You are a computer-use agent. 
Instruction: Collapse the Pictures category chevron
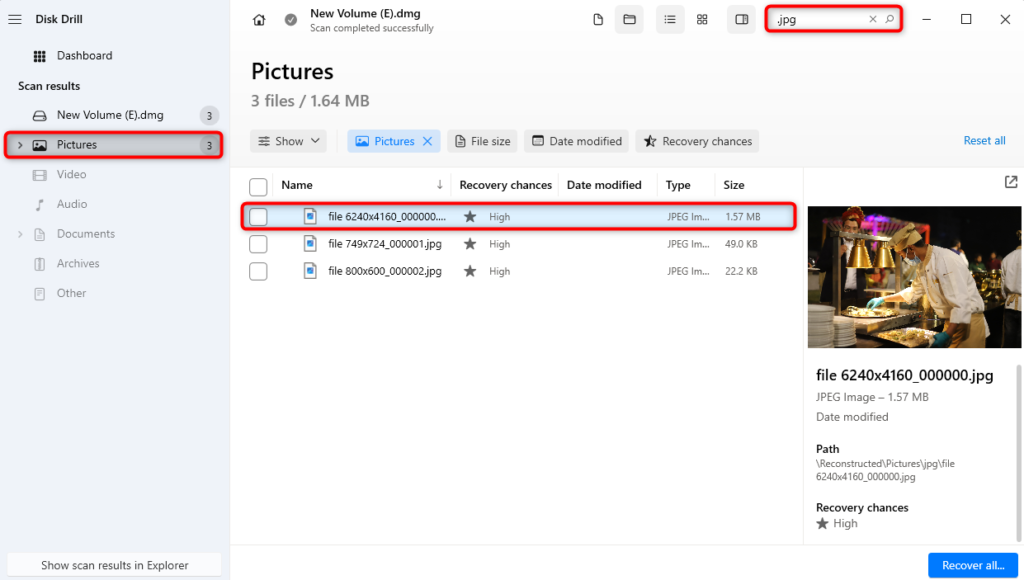pyautogui.click(x=18, y=144)
